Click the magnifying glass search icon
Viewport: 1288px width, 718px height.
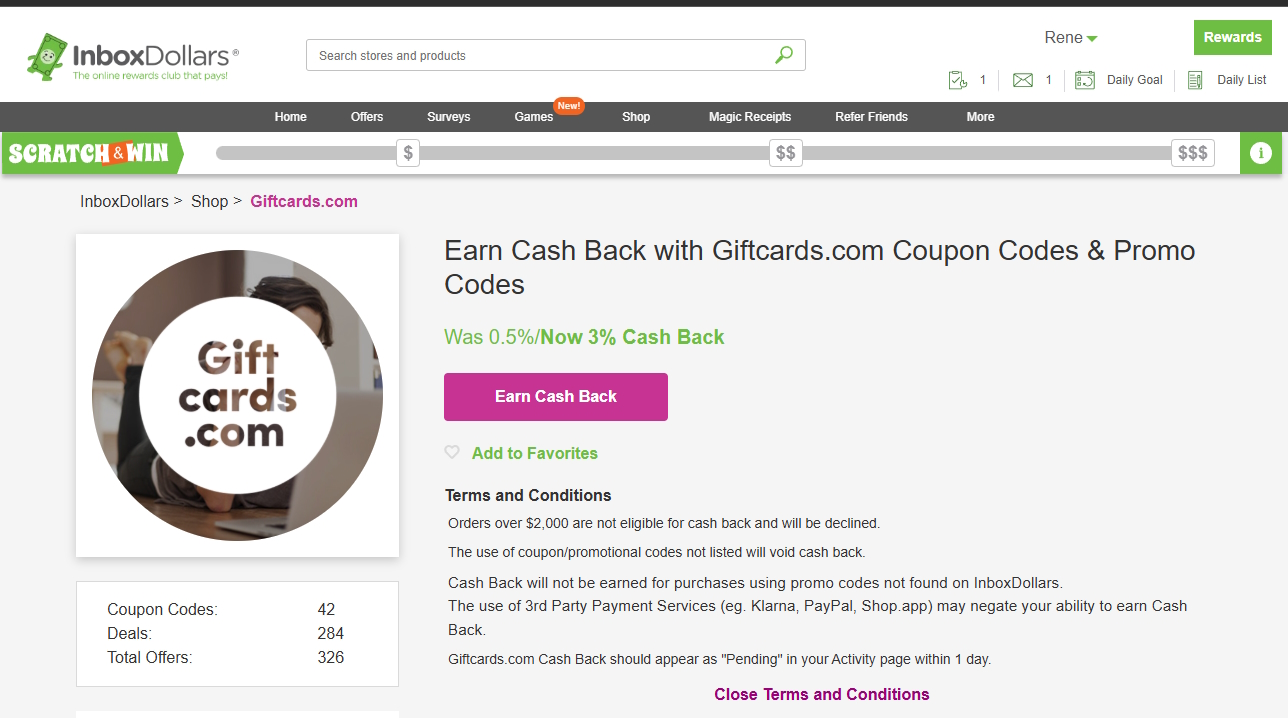pos(784,55)
